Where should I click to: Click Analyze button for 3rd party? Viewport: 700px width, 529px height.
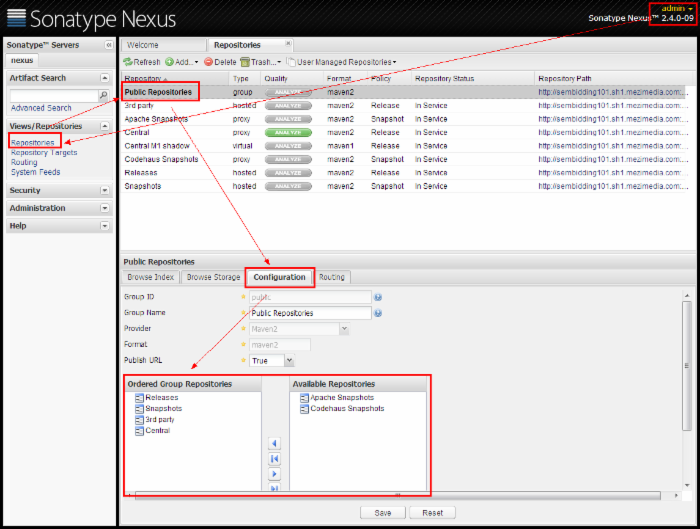coord(288,106)
